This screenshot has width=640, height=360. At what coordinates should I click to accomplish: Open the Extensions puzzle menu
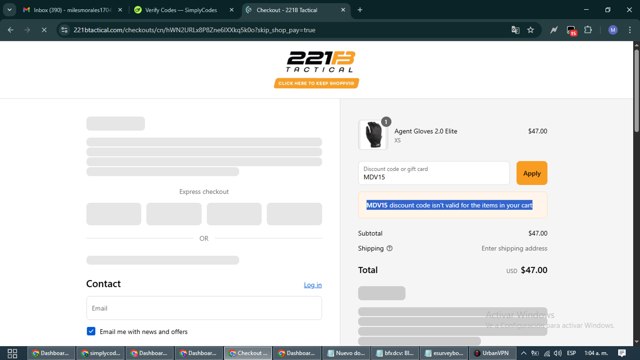point(588,30)
